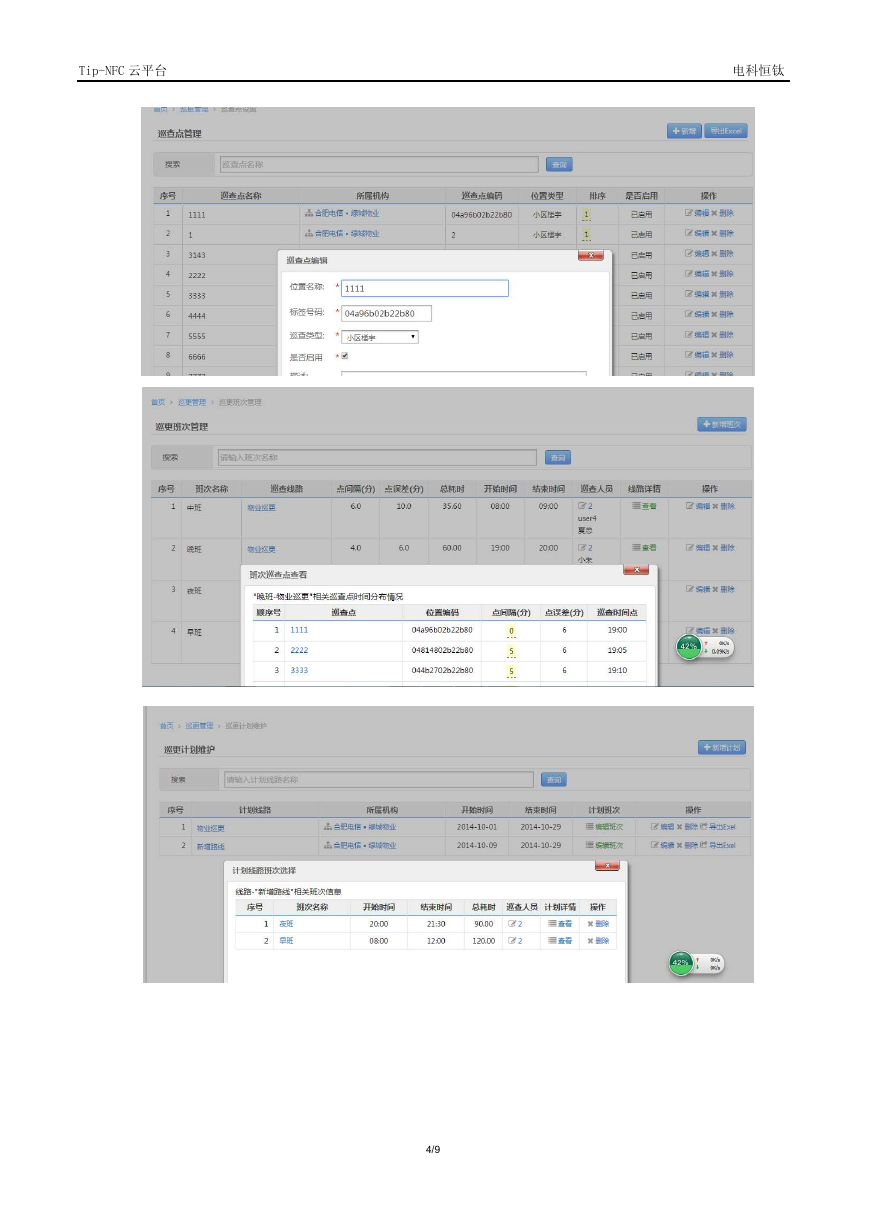Screen dimensions: 869x1228
Task: Click the delete icon in row 5555
Action: (x=714, y=335)
